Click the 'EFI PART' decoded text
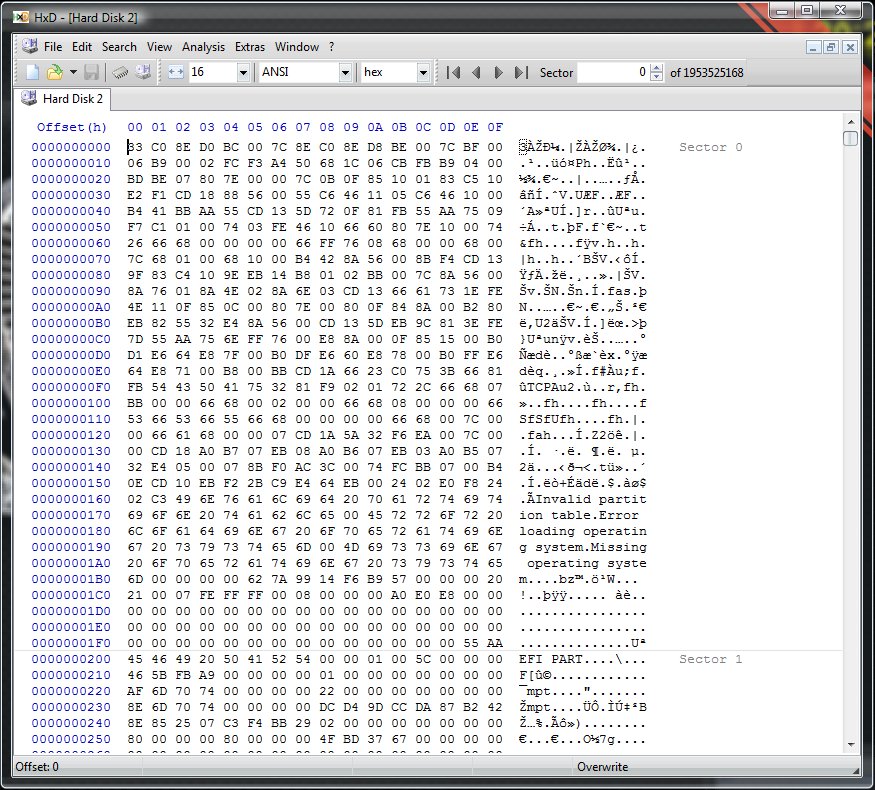875x790 pixels. pyautogui.click(x=551, y=659)
